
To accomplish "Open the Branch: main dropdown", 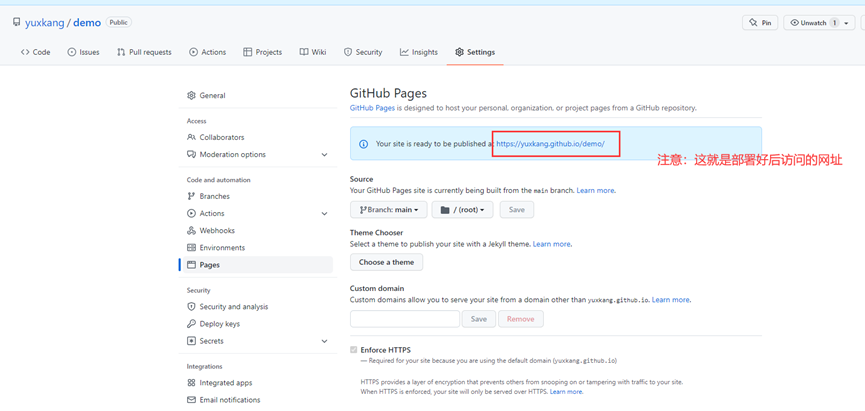I will point(388,210).
